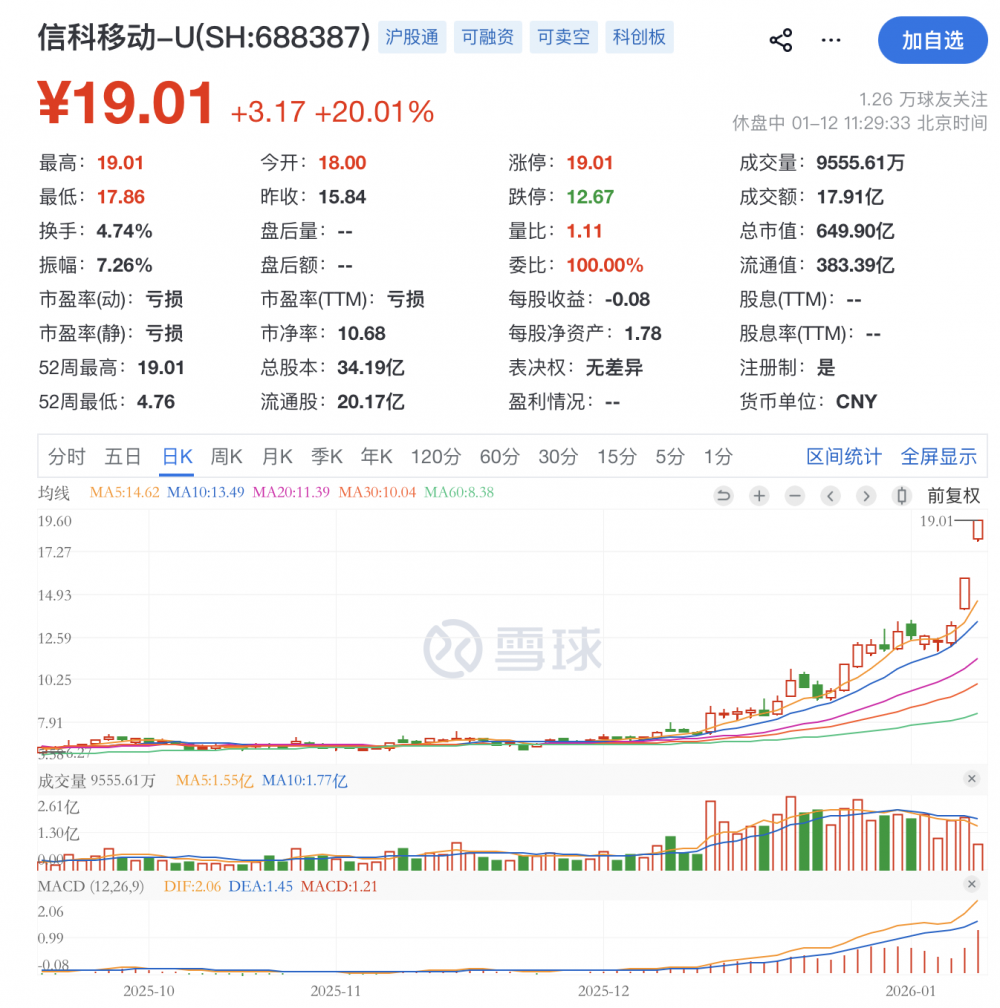The image size is (1000, 1008).
Task: Switch to the 分时 intraday chart tab
Action: click(67, 457)
